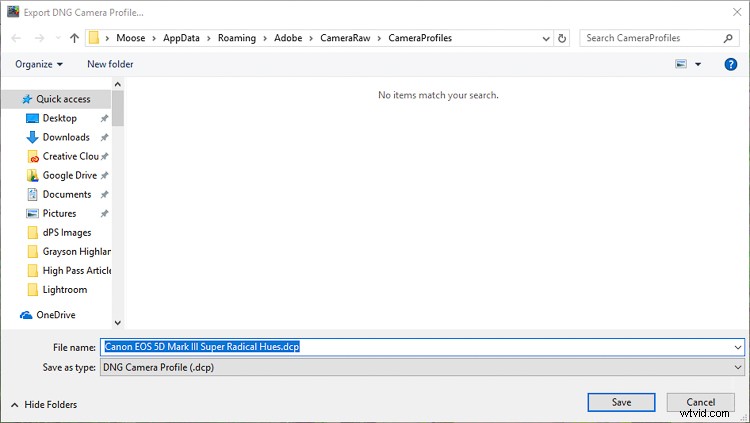The image size is (750, 423).
Task: Click the Google Drive folder icon
Action: [33, 176]
